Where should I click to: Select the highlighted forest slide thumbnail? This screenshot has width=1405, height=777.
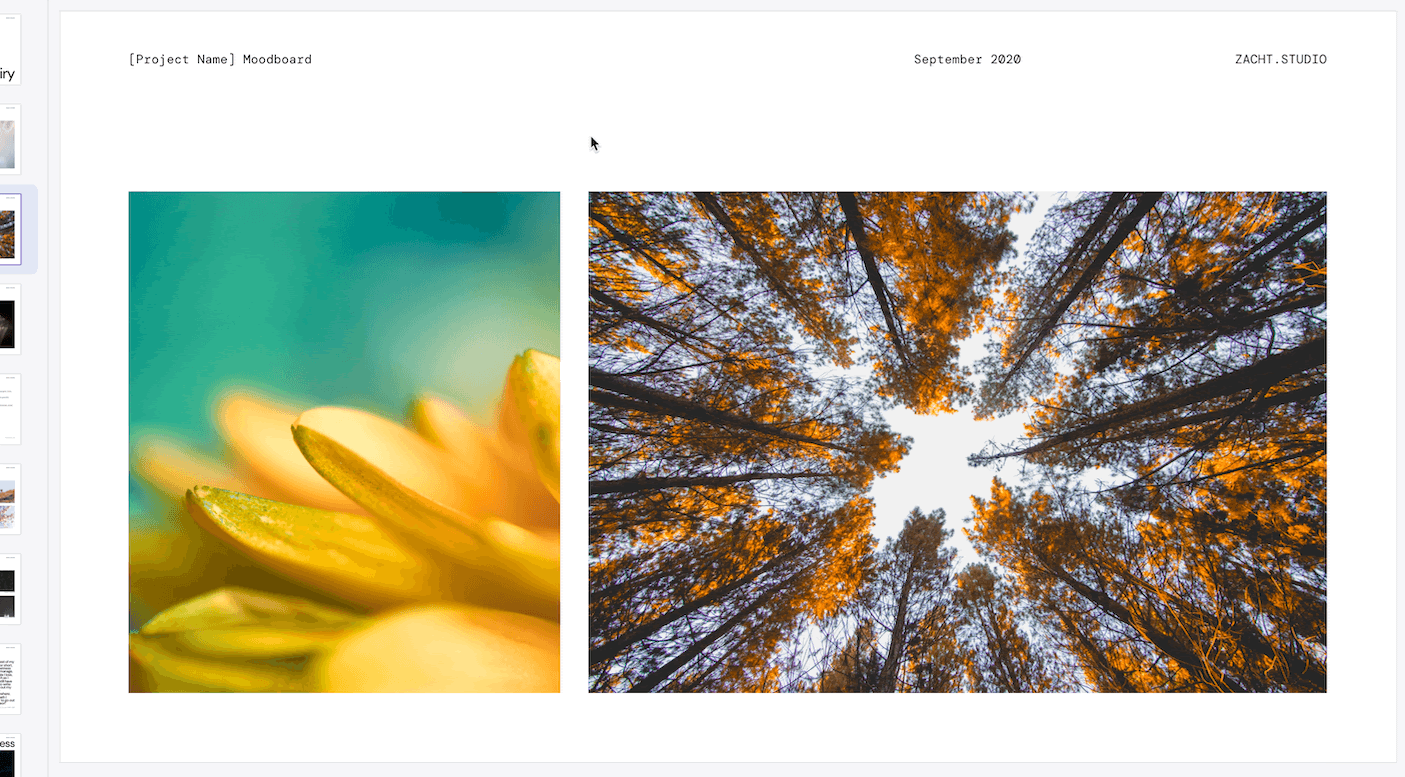click(x=9, y=229)
